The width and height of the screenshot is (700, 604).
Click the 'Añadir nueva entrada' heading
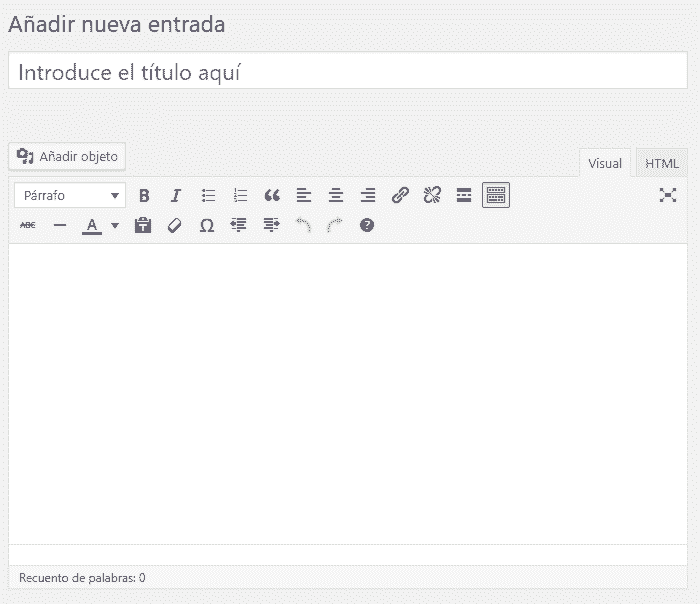pyautogui.click(x=117, y=25)
